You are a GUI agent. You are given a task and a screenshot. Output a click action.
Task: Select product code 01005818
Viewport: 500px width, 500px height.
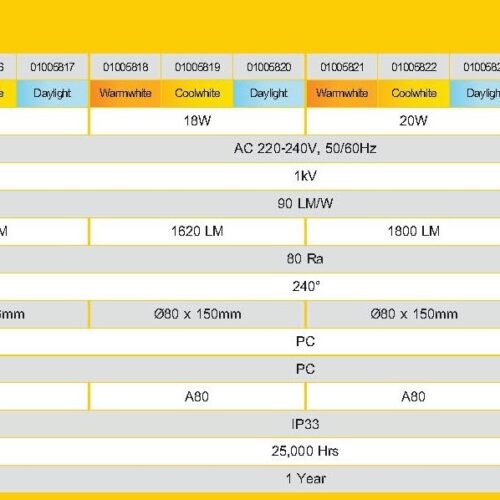[125, 67]
